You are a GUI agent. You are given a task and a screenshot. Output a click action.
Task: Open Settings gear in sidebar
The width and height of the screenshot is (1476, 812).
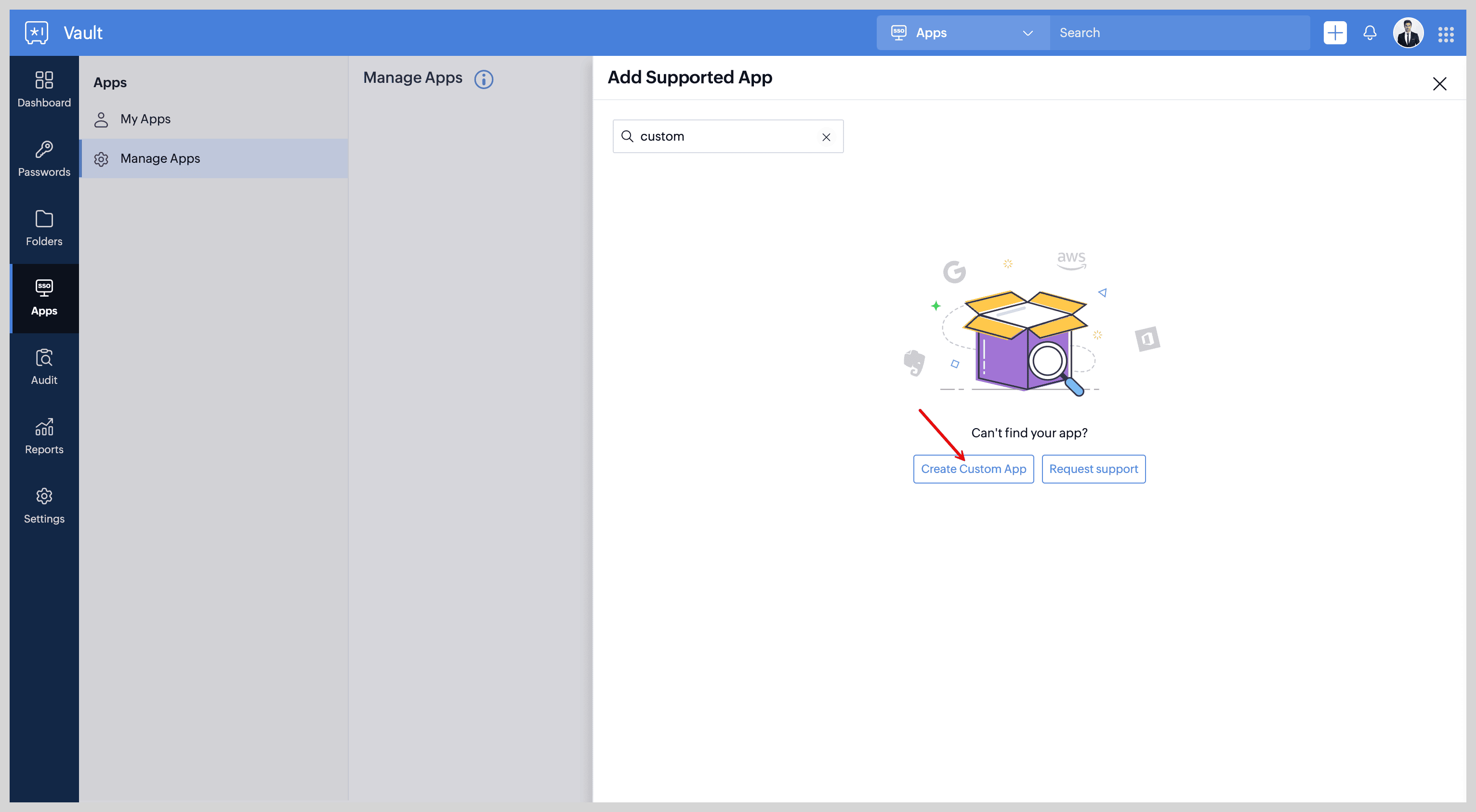tap(44, 505)
